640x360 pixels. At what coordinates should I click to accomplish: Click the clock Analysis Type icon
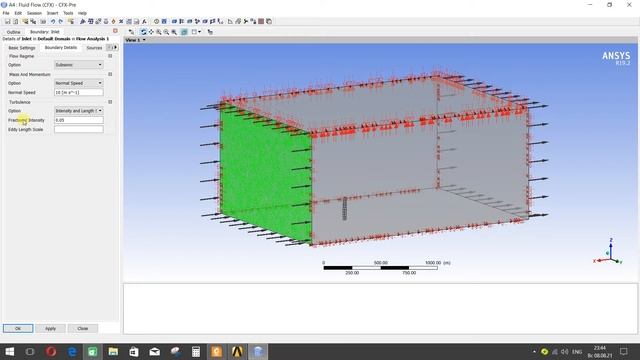[156, 21]
